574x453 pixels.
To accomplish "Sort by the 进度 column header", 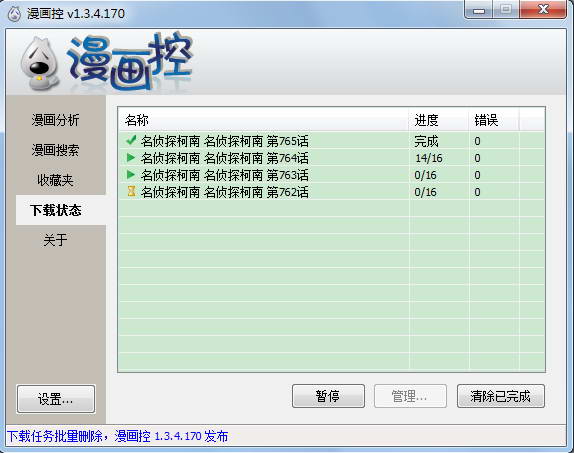I will click(x=439, y=120).
